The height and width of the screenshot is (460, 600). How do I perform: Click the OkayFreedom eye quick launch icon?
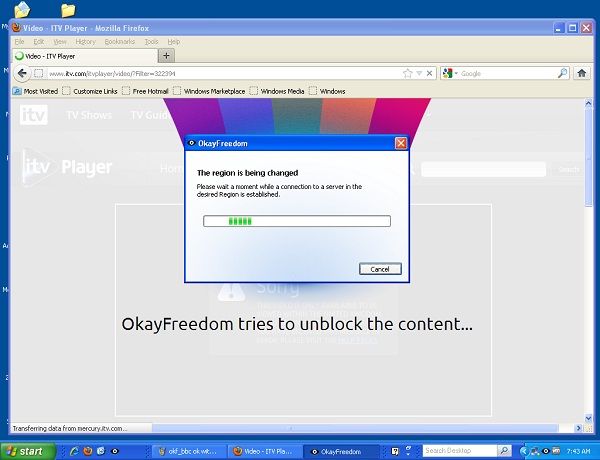pyautogui.click(x=114, y=451)
